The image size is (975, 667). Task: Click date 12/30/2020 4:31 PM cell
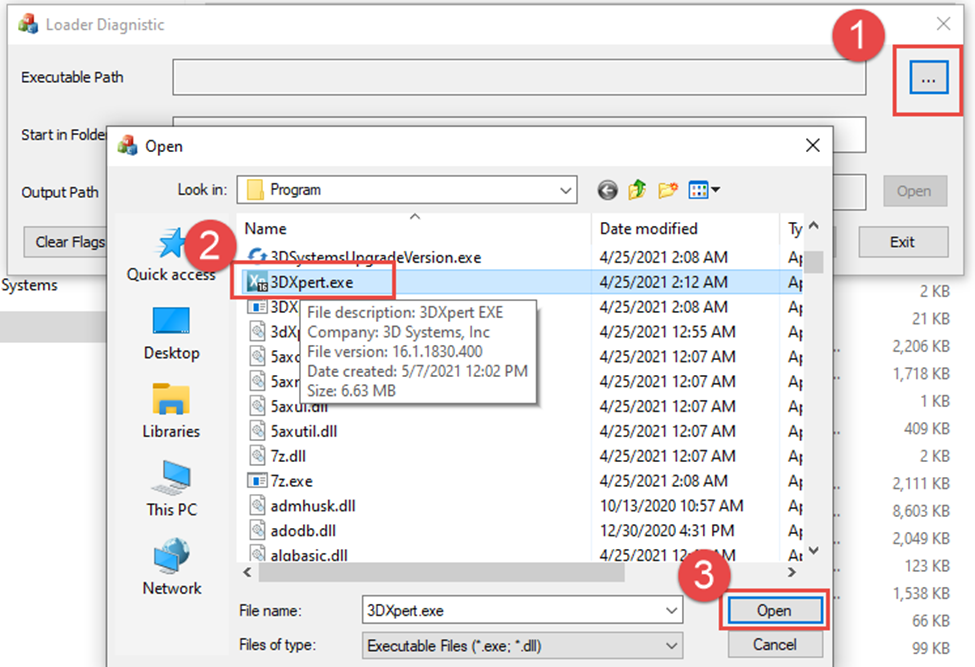click(x=667, y=530)
